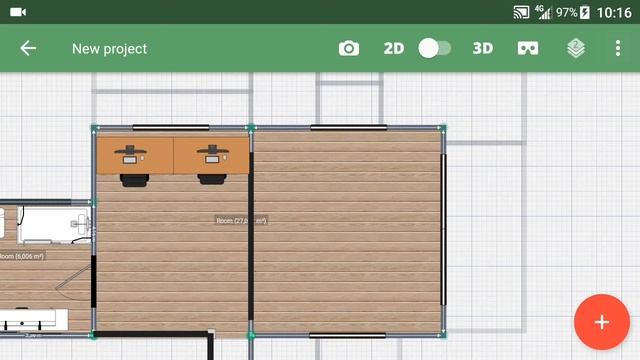Select the bottom-right room corner handle
Viewport: 640px width, 360px height.
(x=443, y=335)
